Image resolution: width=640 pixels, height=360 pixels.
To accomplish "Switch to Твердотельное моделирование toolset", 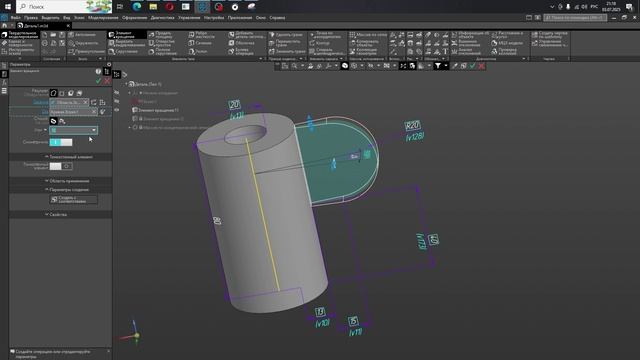I will point(20,35).
